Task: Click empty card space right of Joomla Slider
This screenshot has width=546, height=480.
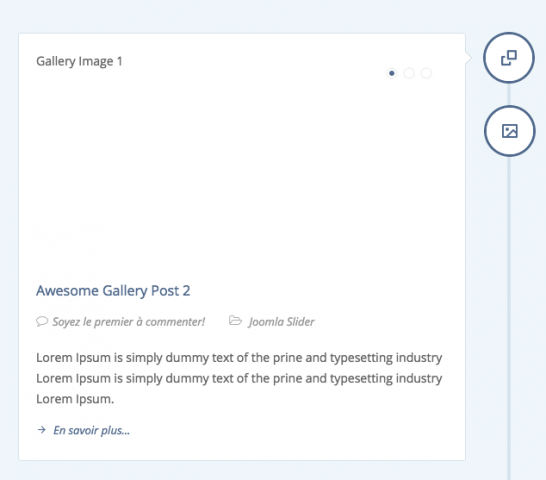Action: pyautogui.click(x=381, y=322)
